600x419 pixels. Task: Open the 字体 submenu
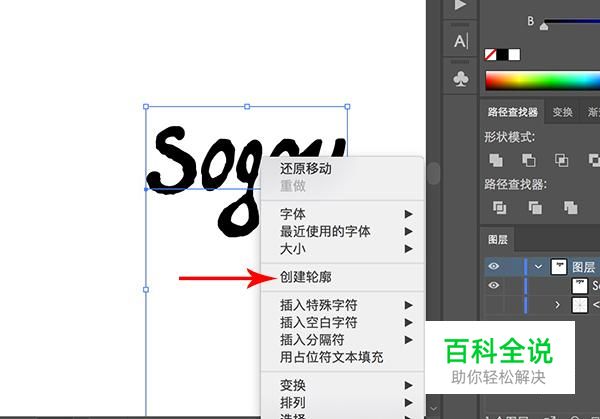coord(342,214)
